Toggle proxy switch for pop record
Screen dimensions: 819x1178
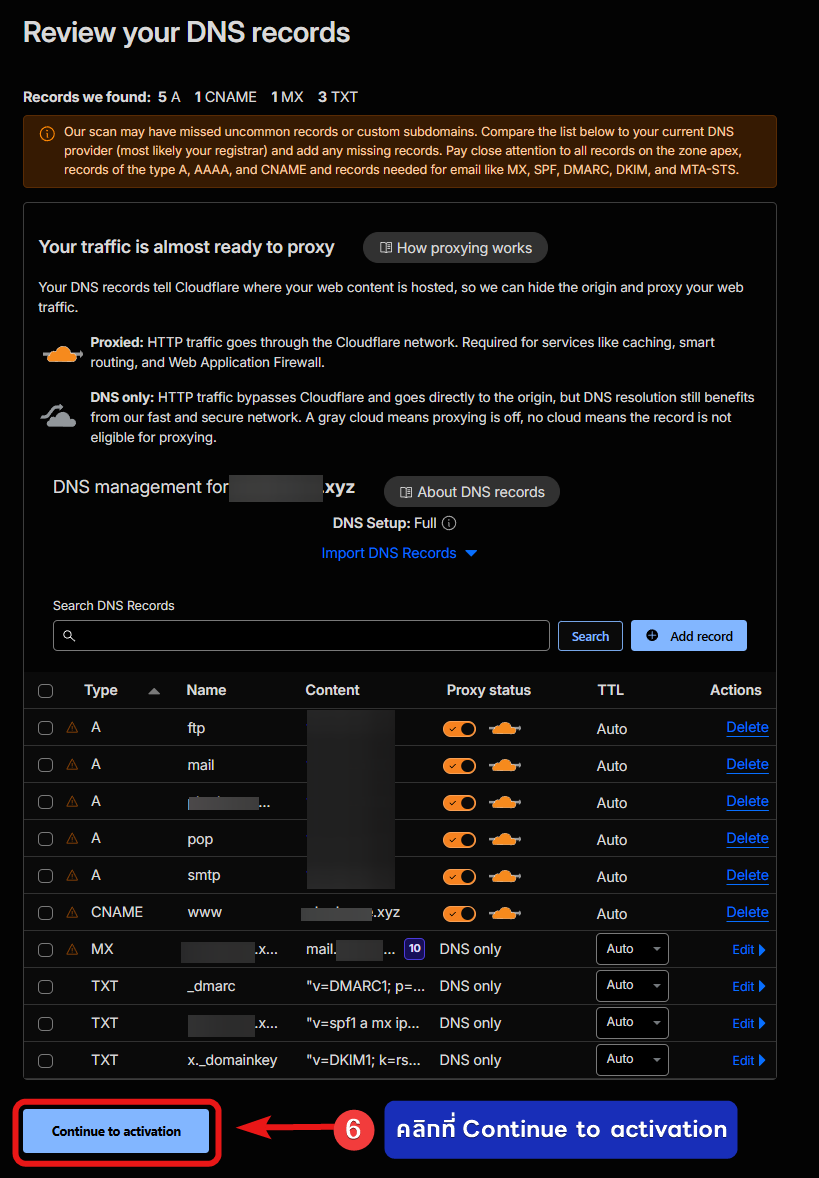(x=459, y=840)
